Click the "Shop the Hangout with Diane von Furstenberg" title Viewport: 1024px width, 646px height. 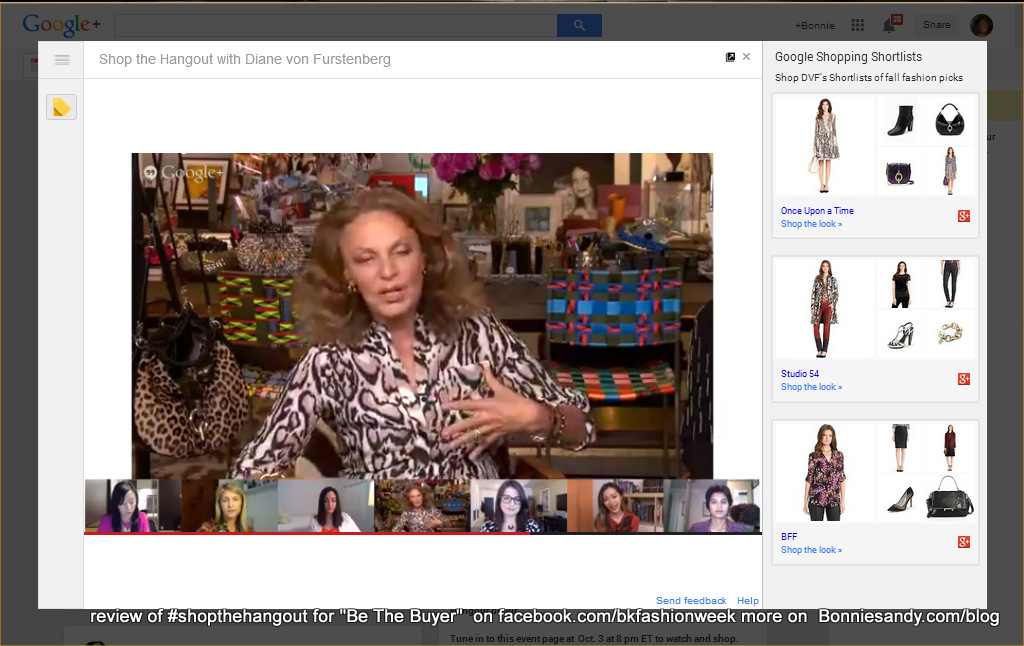[245, 59]
